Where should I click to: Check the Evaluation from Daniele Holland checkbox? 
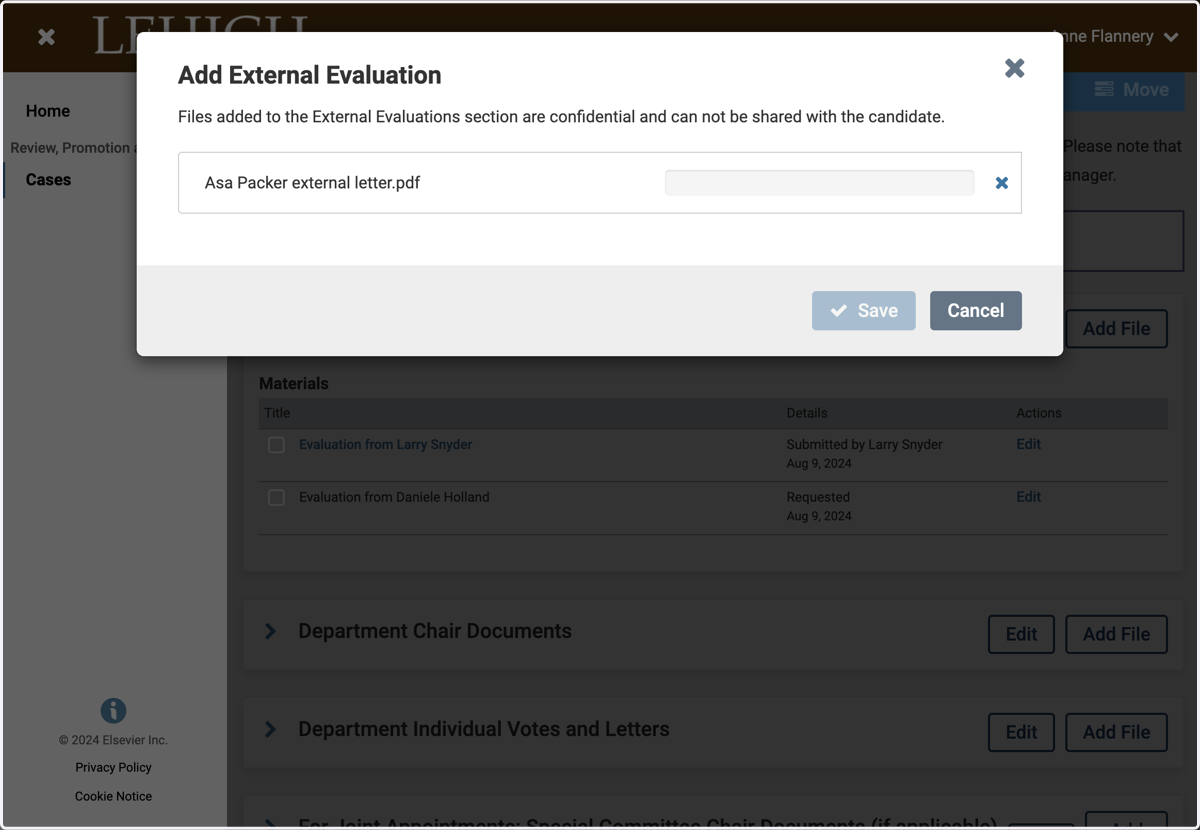pos(276,497)
